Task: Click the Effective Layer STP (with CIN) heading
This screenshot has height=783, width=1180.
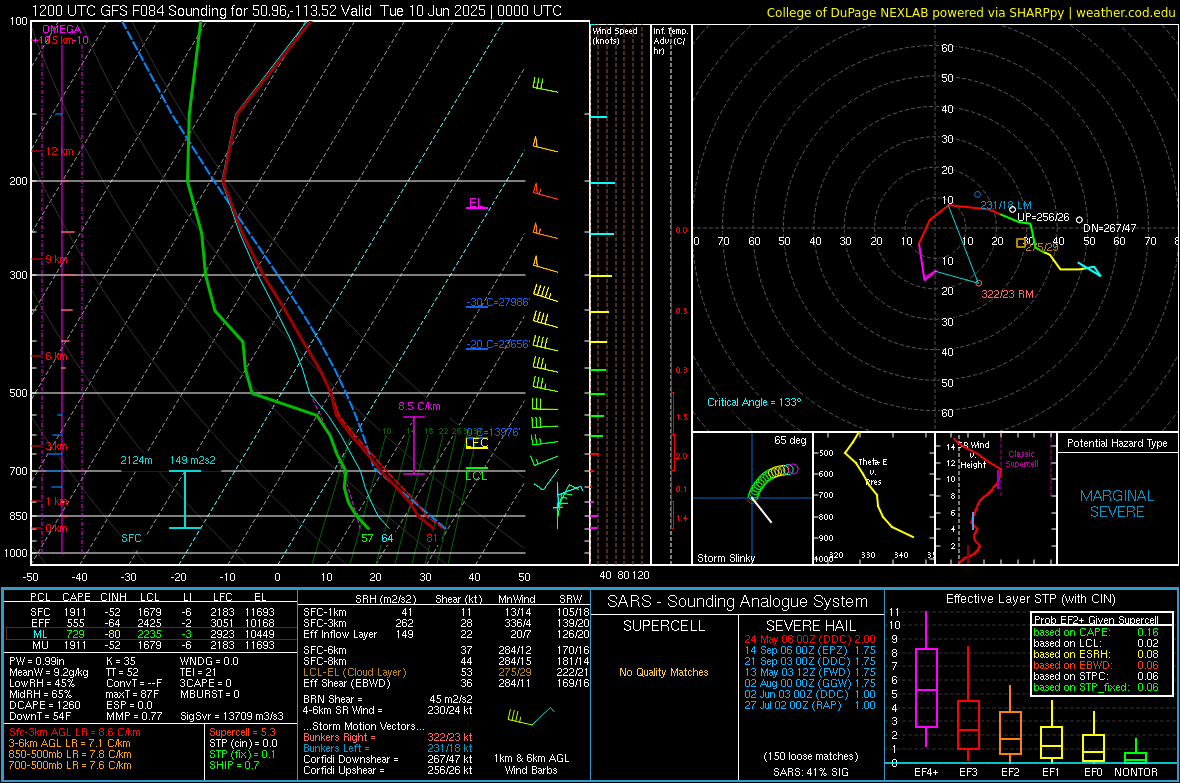Action: point(1030,599)
